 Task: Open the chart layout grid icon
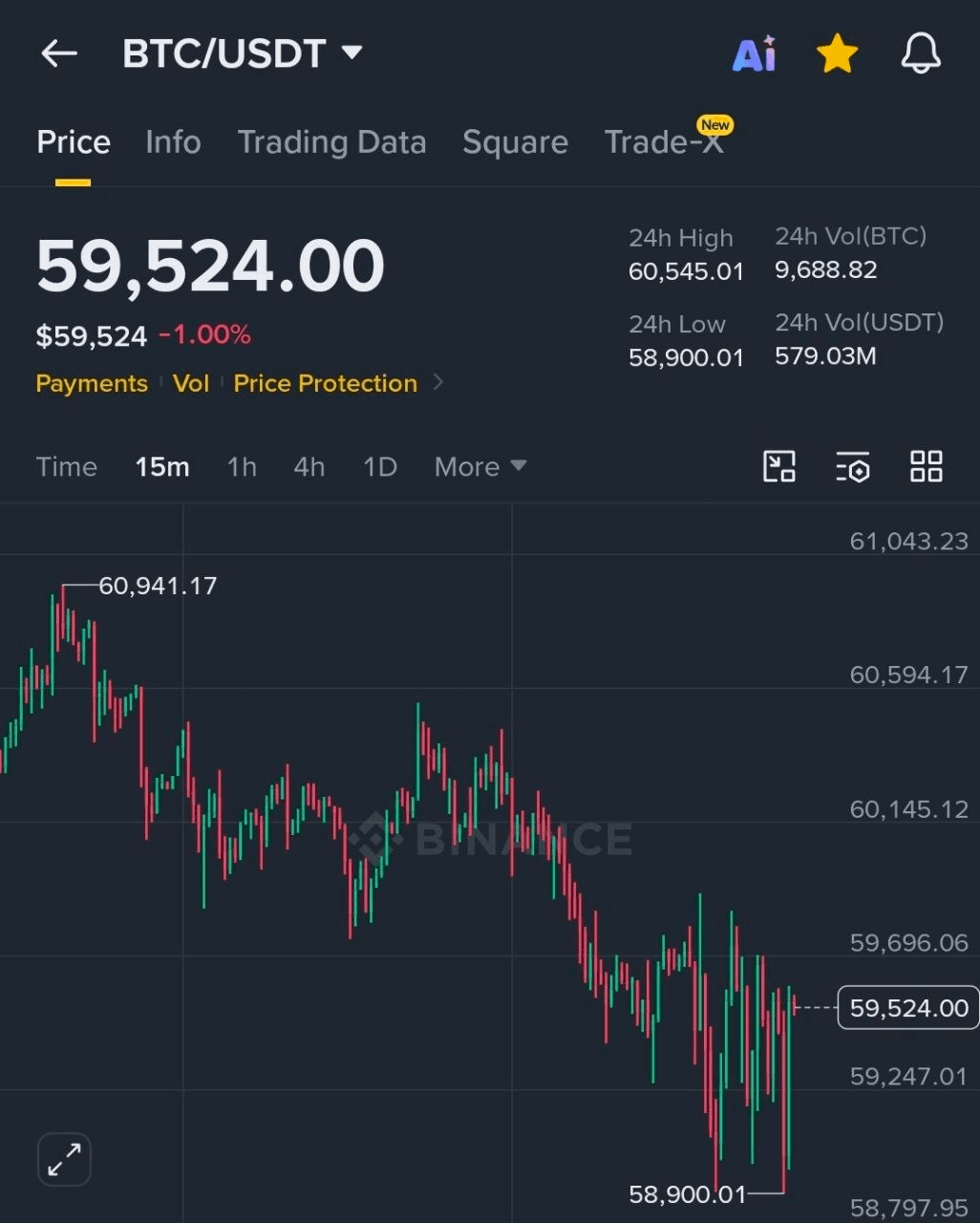click(927, 466)
